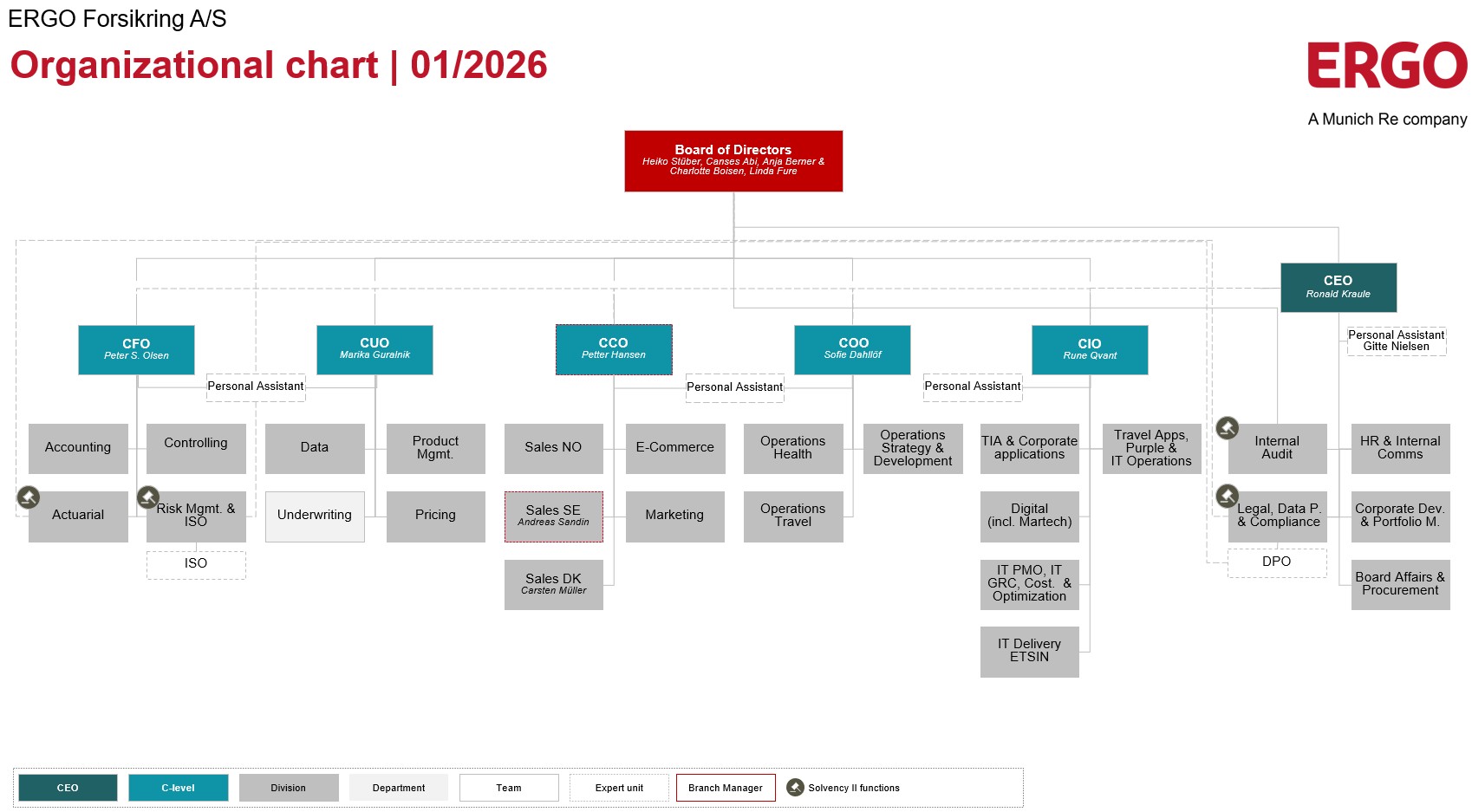
Task: Open the CIO Rune Qvant box
Action: 1090,350
